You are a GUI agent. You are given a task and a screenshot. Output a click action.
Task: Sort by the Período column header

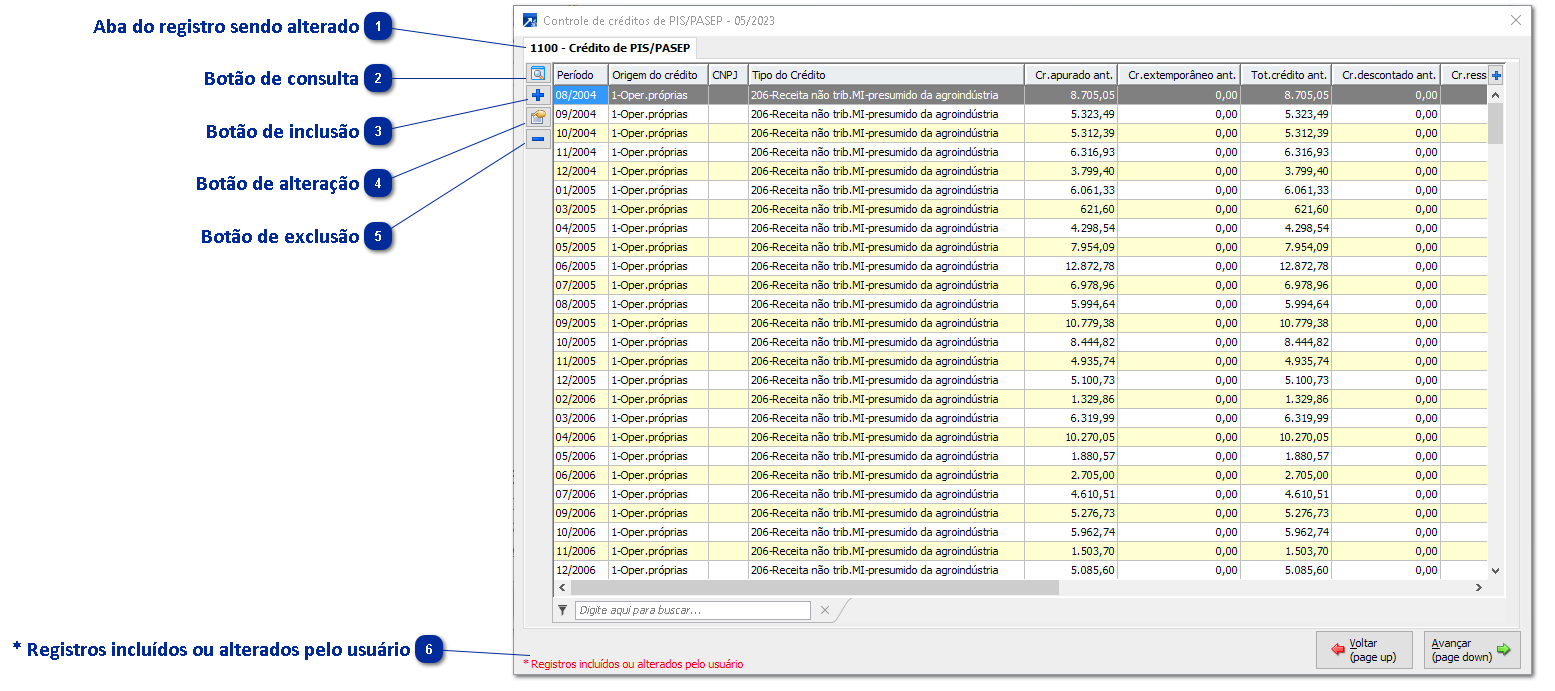click(x=581, y=75)
